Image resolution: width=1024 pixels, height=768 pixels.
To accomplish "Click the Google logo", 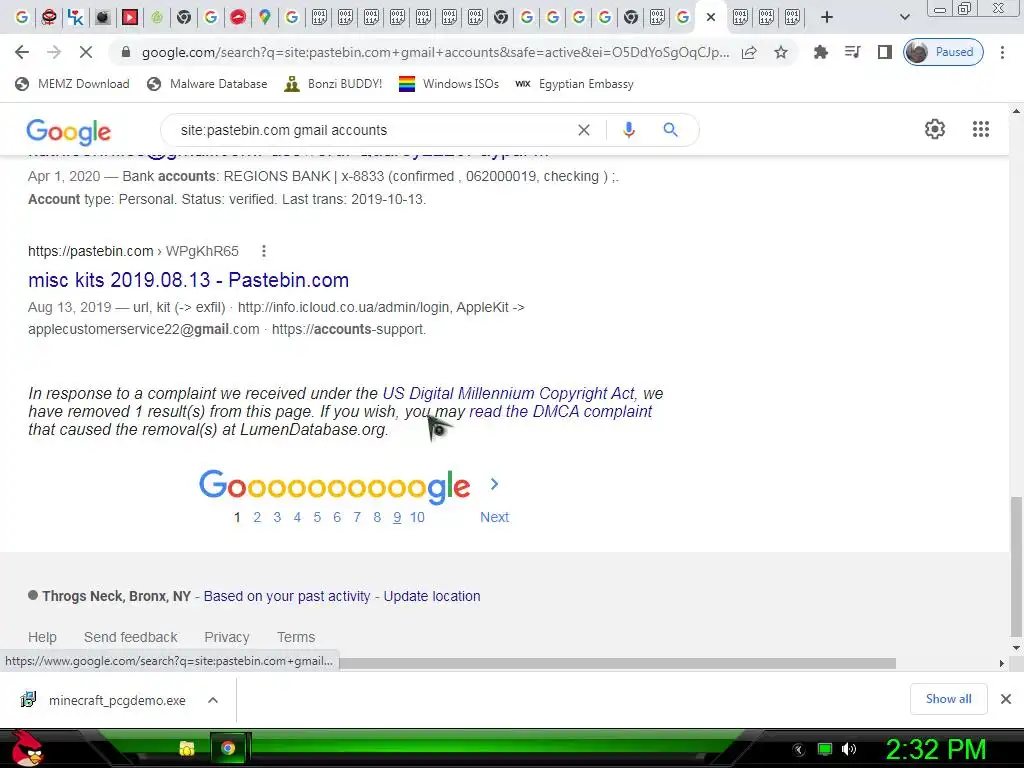I will tap(69, 131).
